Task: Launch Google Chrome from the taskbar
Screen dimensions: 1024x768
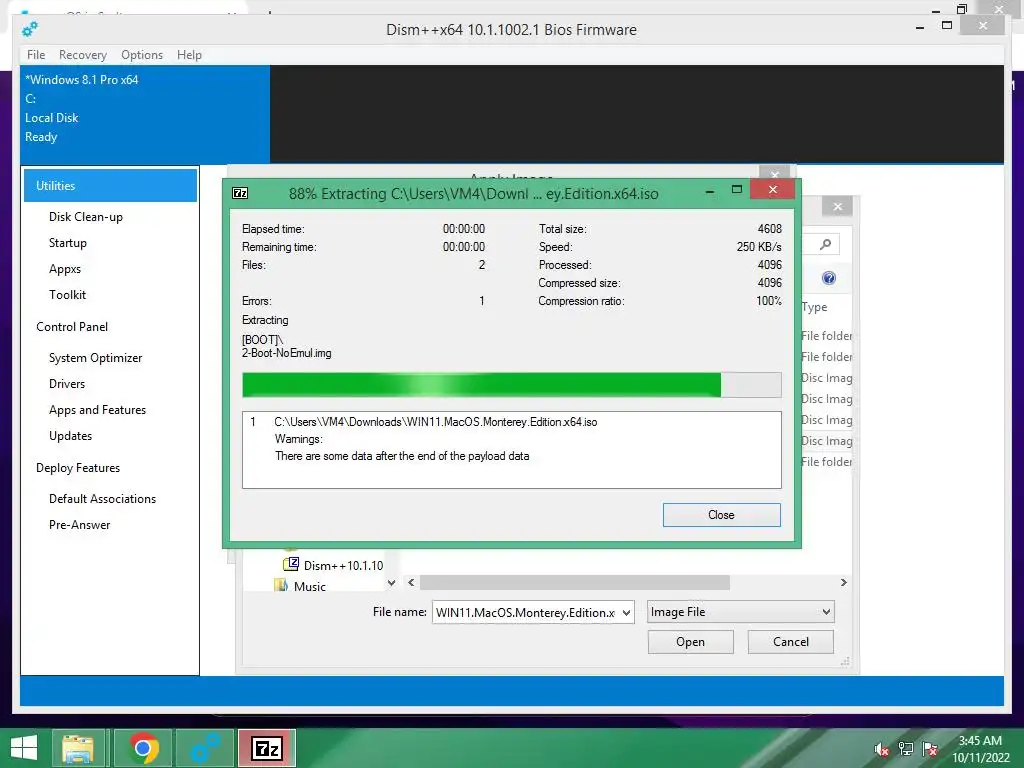Action: 144,748
